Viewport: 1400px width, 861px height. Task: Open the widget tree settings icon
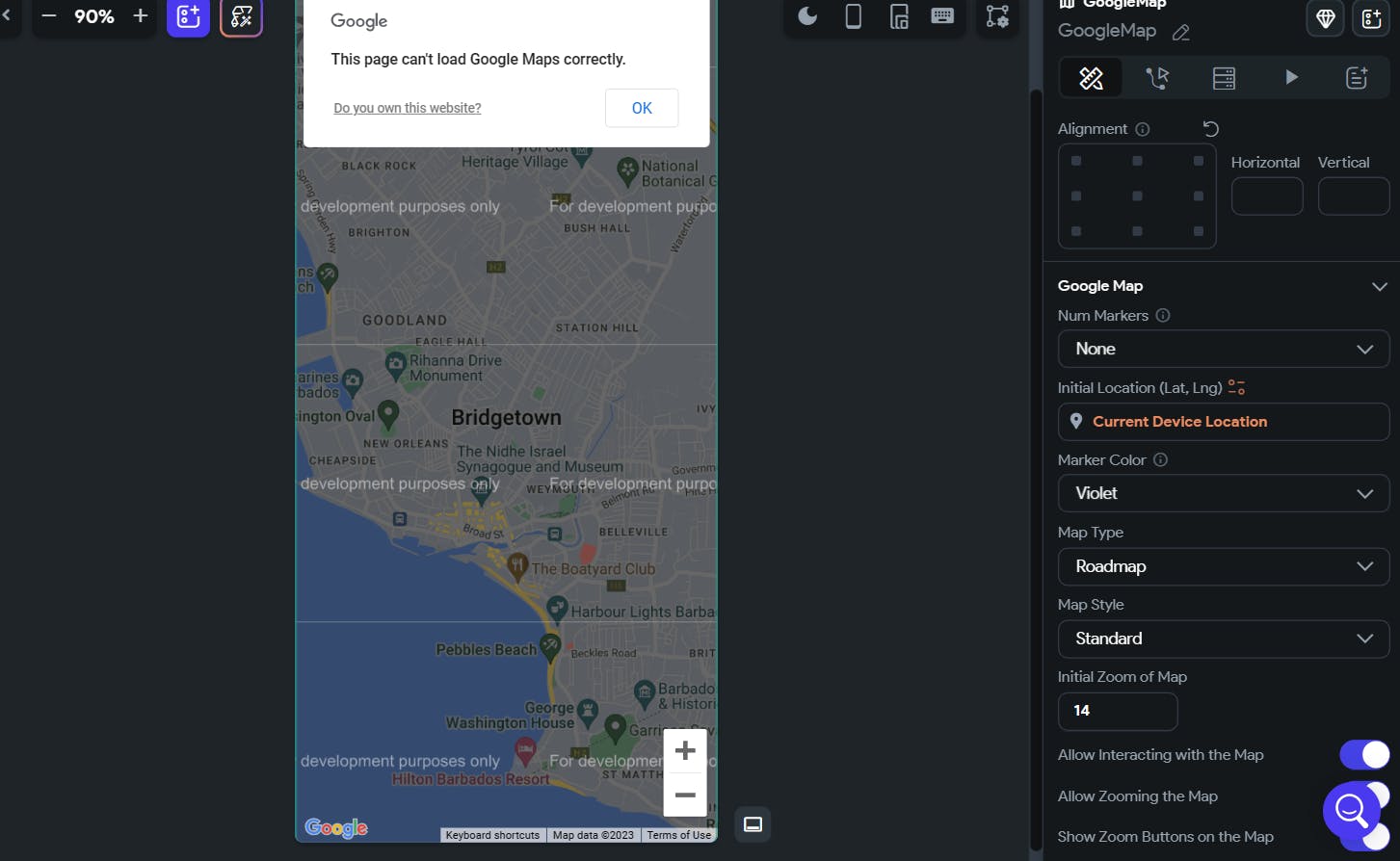(997, 16)
